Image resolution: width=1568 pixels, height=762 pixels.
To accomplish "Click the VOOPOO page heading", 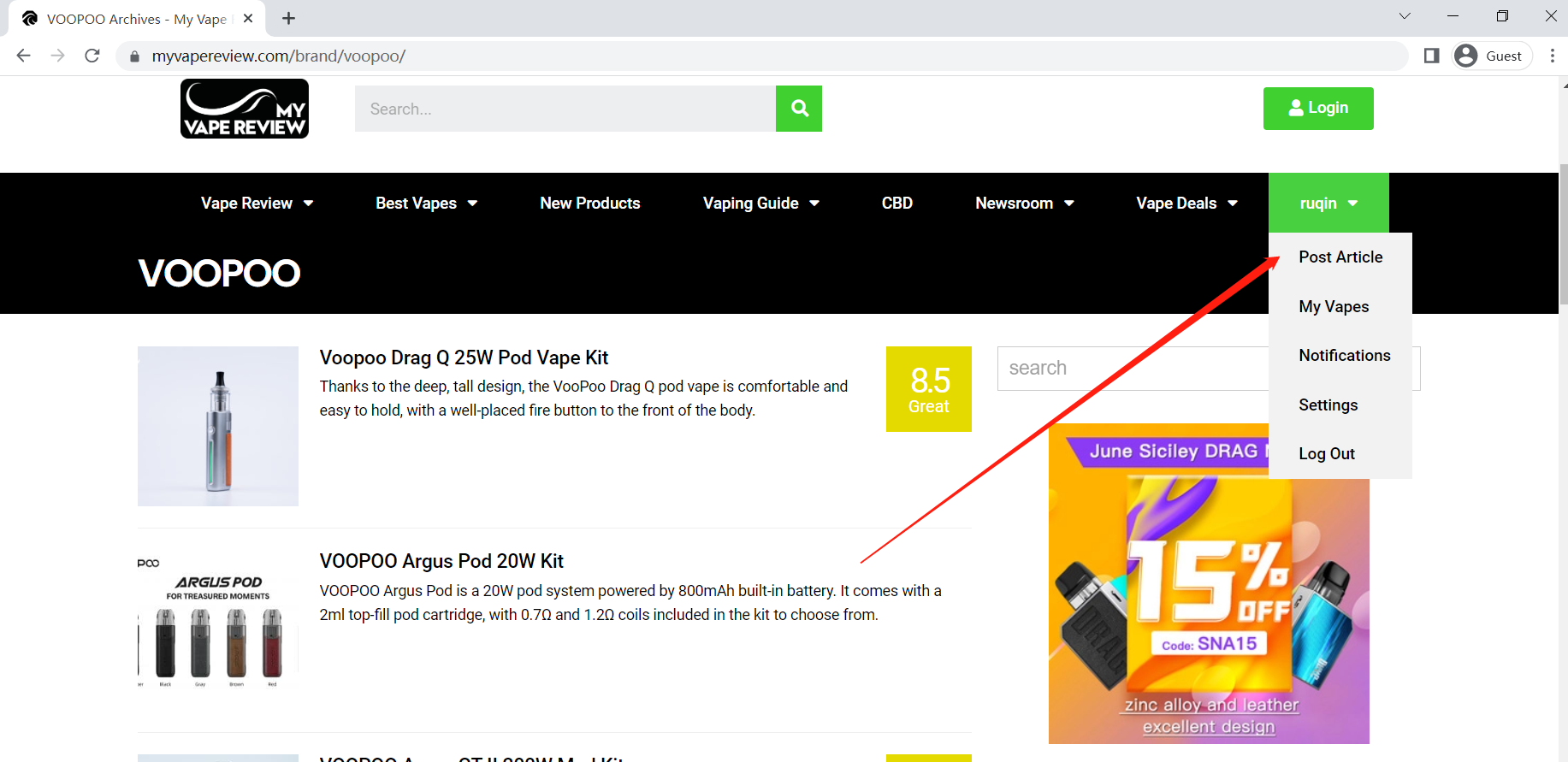I will click(220, 273).
